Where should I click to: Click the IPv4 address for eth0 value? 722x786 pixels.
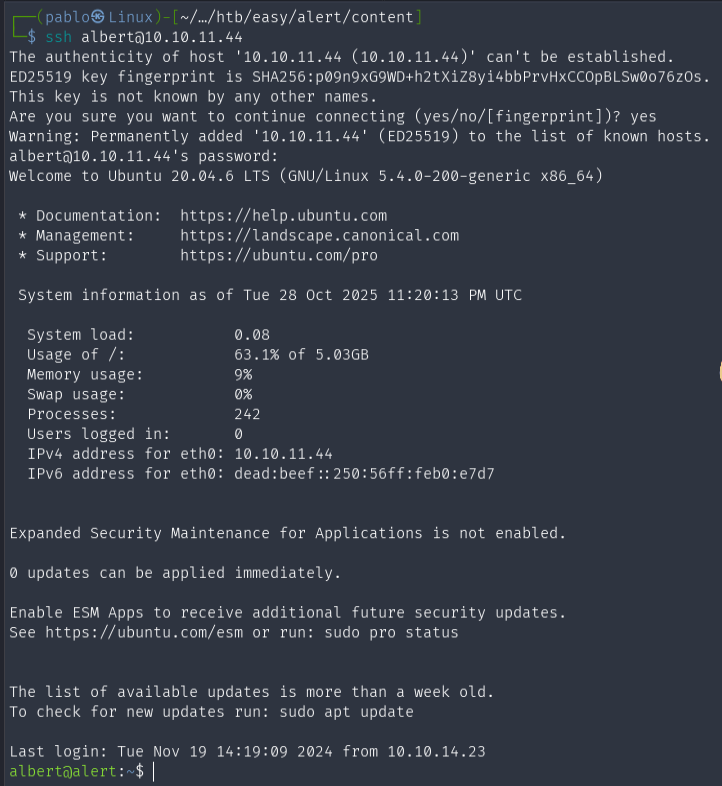[283, 454]
